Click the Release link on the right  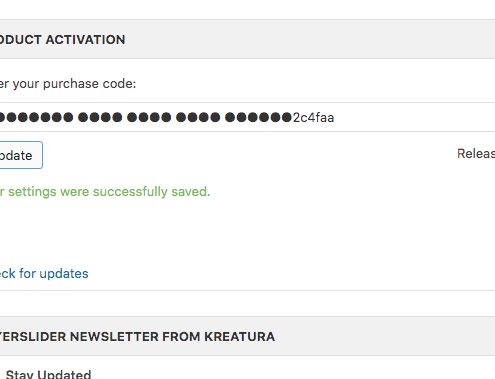(x=476, y=154)
